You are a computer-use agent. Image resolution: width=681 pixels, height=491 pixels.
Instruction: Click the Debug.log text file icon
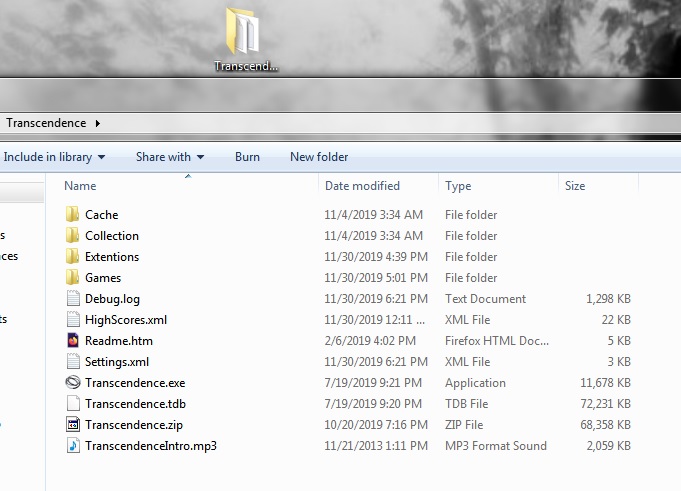73,299
